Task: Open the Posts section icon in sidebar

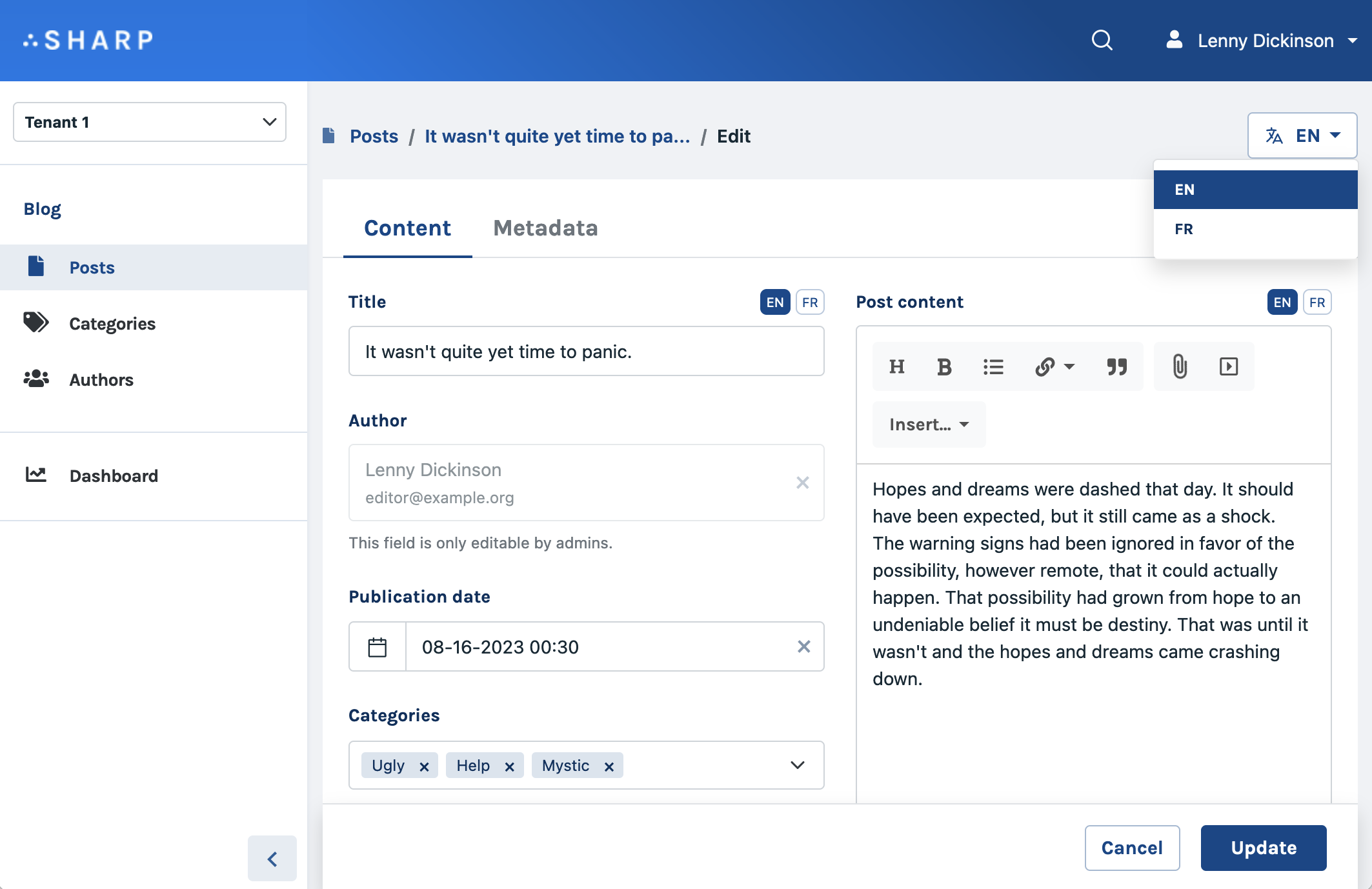Action: pyautogui.click(x=37, y=266)
